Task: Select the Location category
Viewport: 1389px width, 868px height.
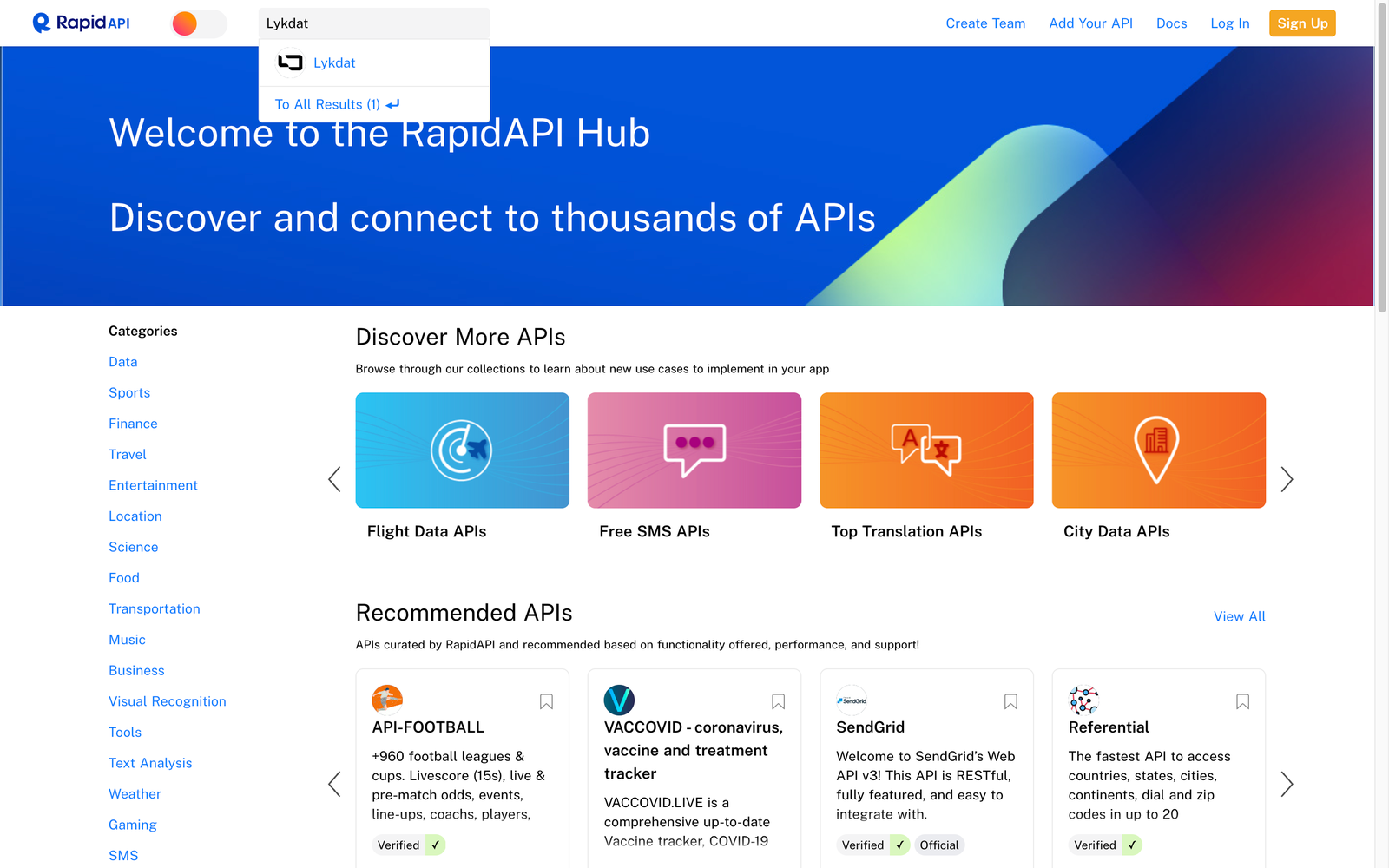Action: click(x=135, y=516)
